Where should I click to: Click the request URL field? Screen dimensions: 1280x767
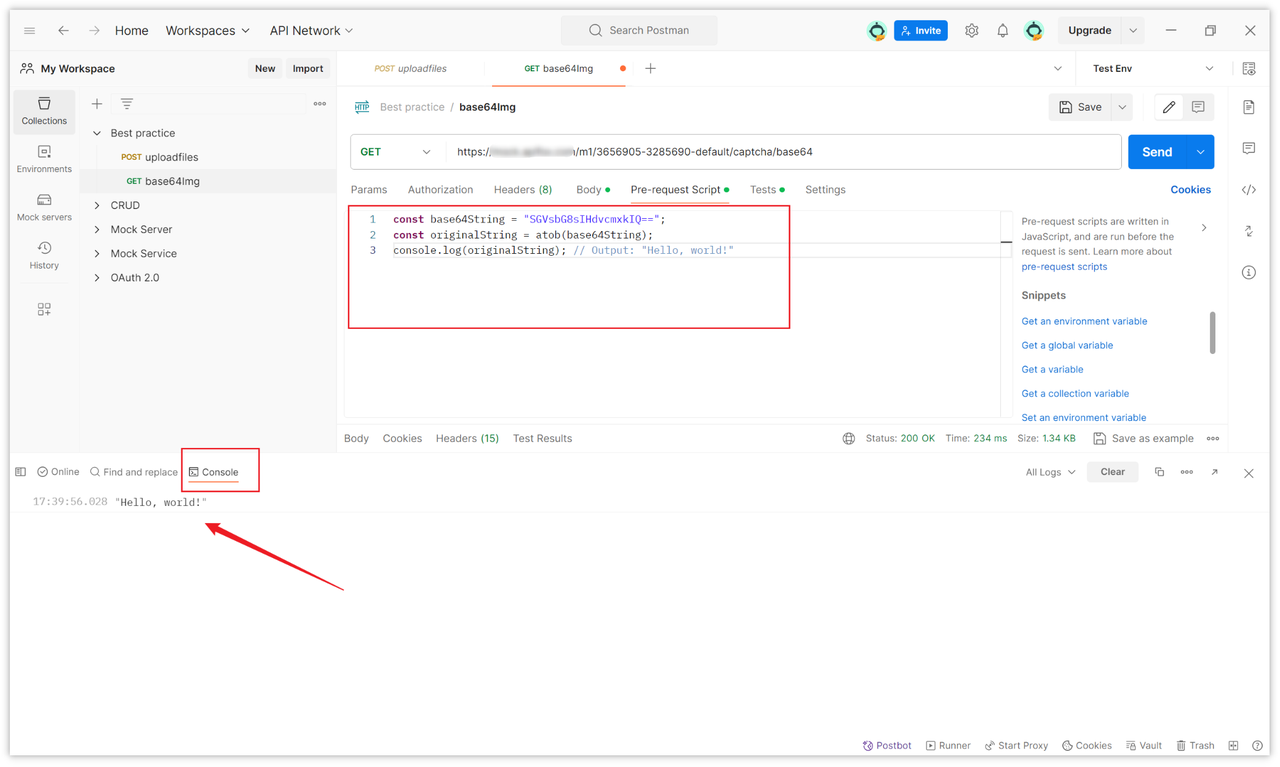point(783,152)
